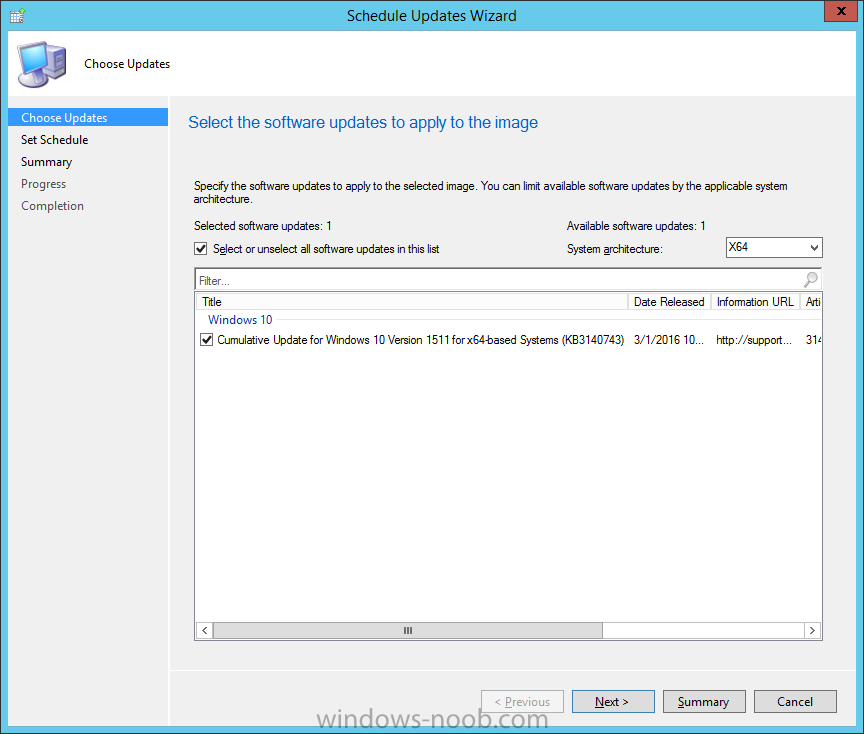Open the System architecture dropdown
This screenshot has height=734, width=864.
point(774,247)
